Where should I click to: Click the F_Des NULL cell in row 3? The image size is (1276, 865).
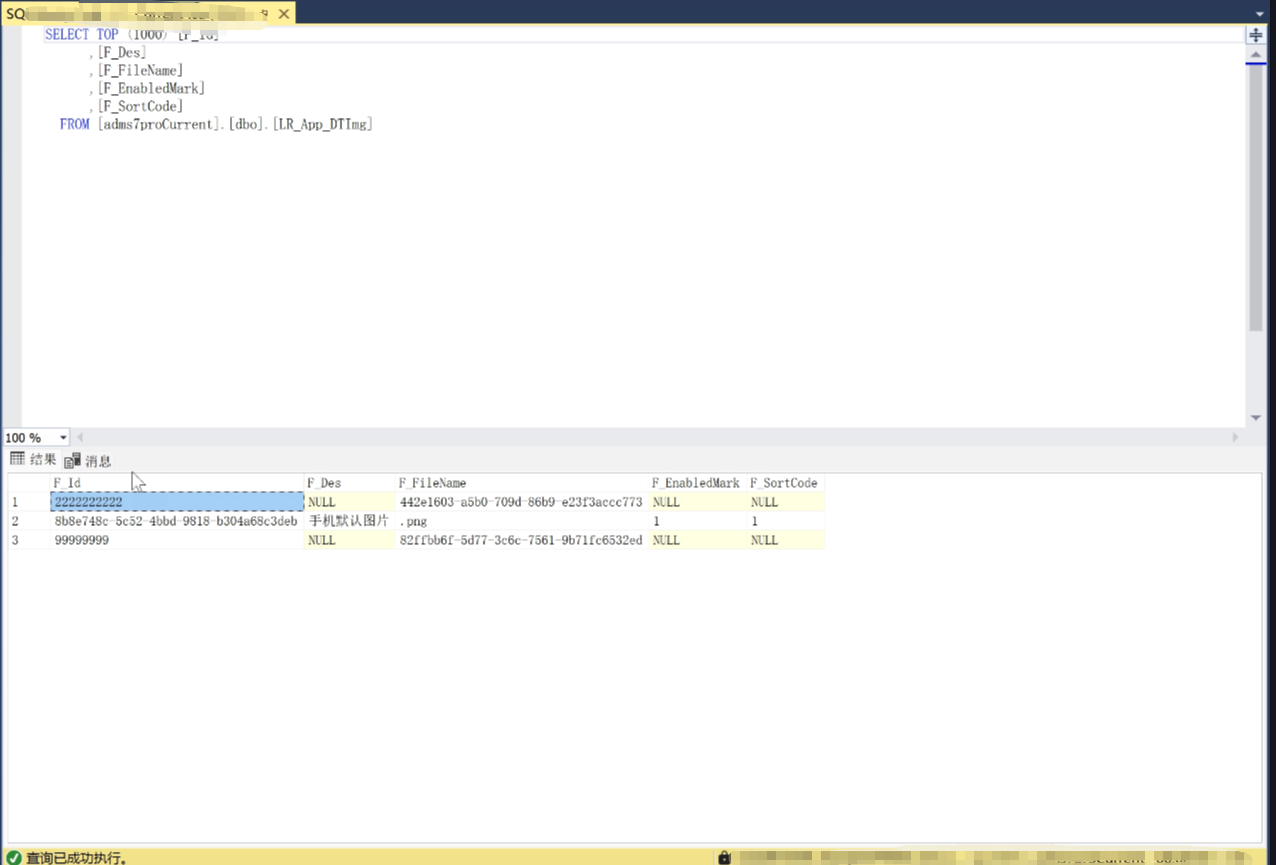pyautogui.click(x=349, y=540)
